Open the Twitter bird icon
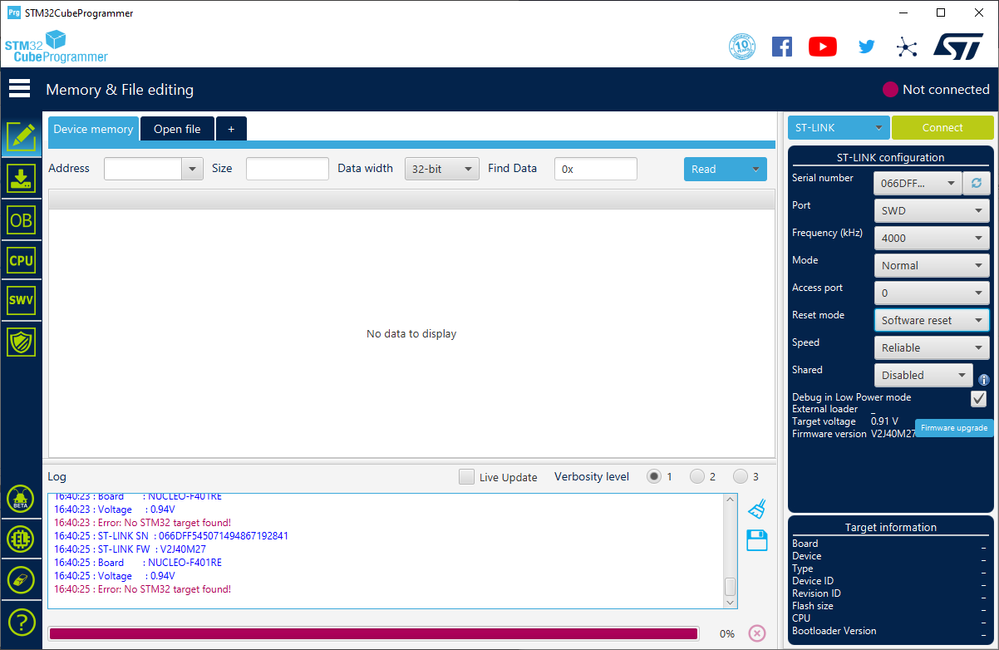This screenshot has height=650, width=999. 866,47
